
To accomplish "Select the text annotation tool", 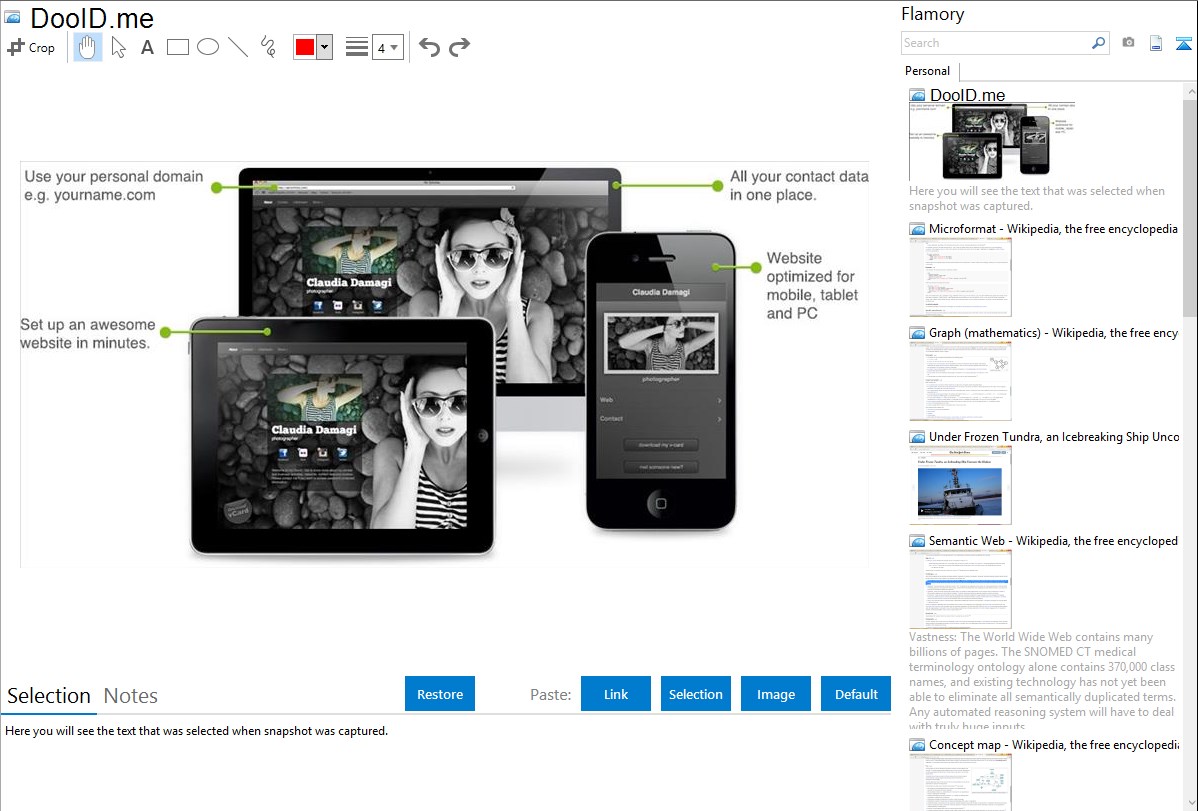I will pos(147,47).
